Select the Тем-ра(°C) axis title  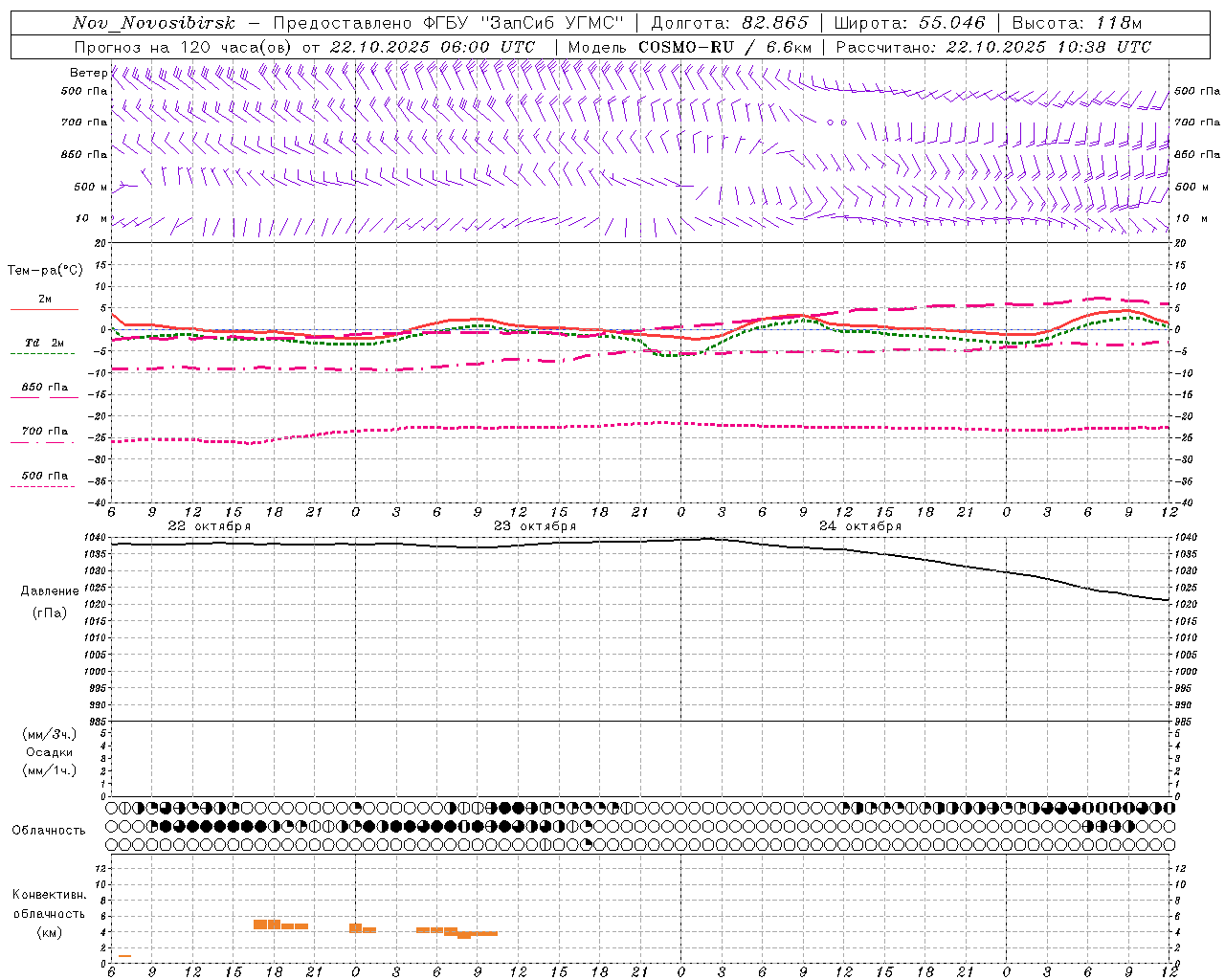pos(45,271)
